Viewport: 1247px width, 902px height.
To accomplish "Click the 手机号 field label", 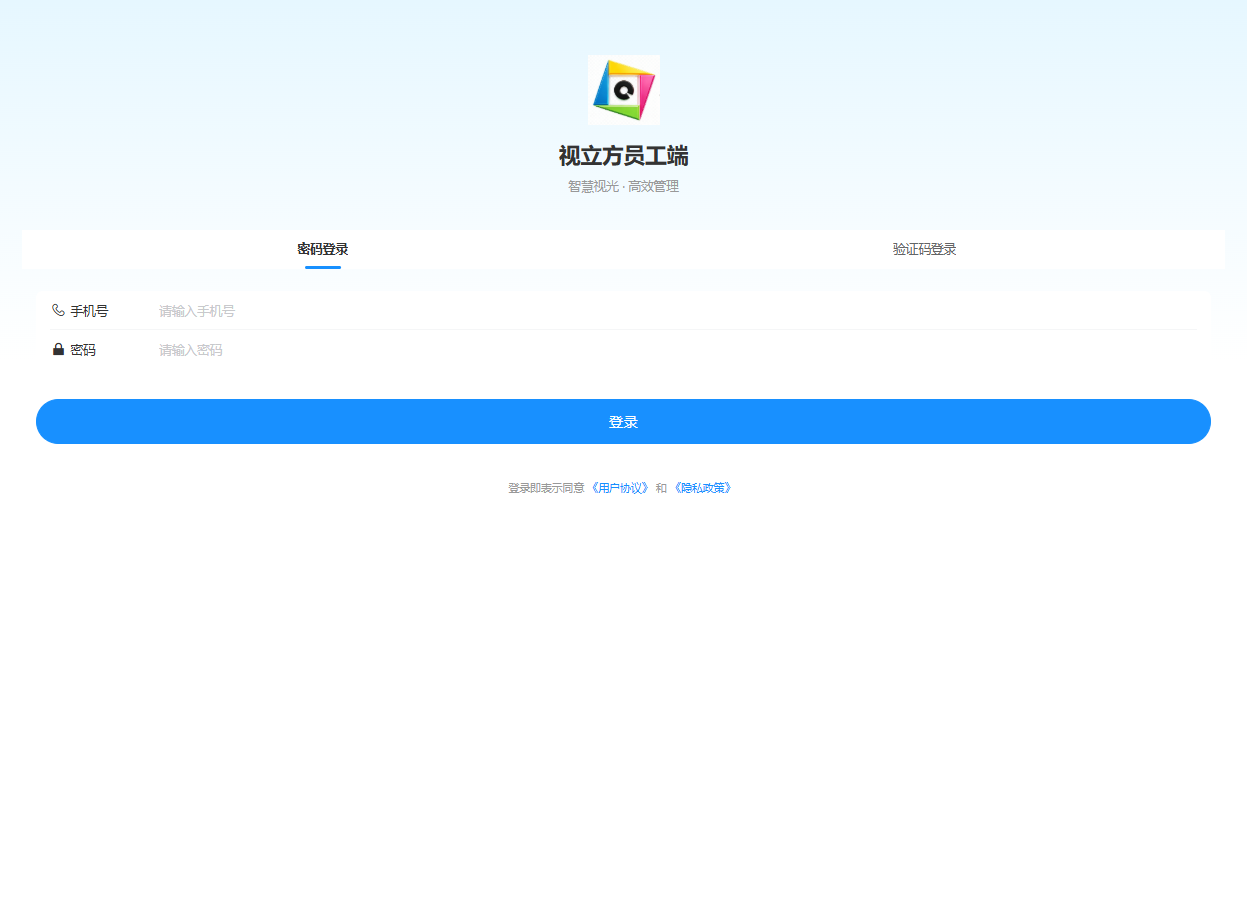I will click(x=89, y=311).
